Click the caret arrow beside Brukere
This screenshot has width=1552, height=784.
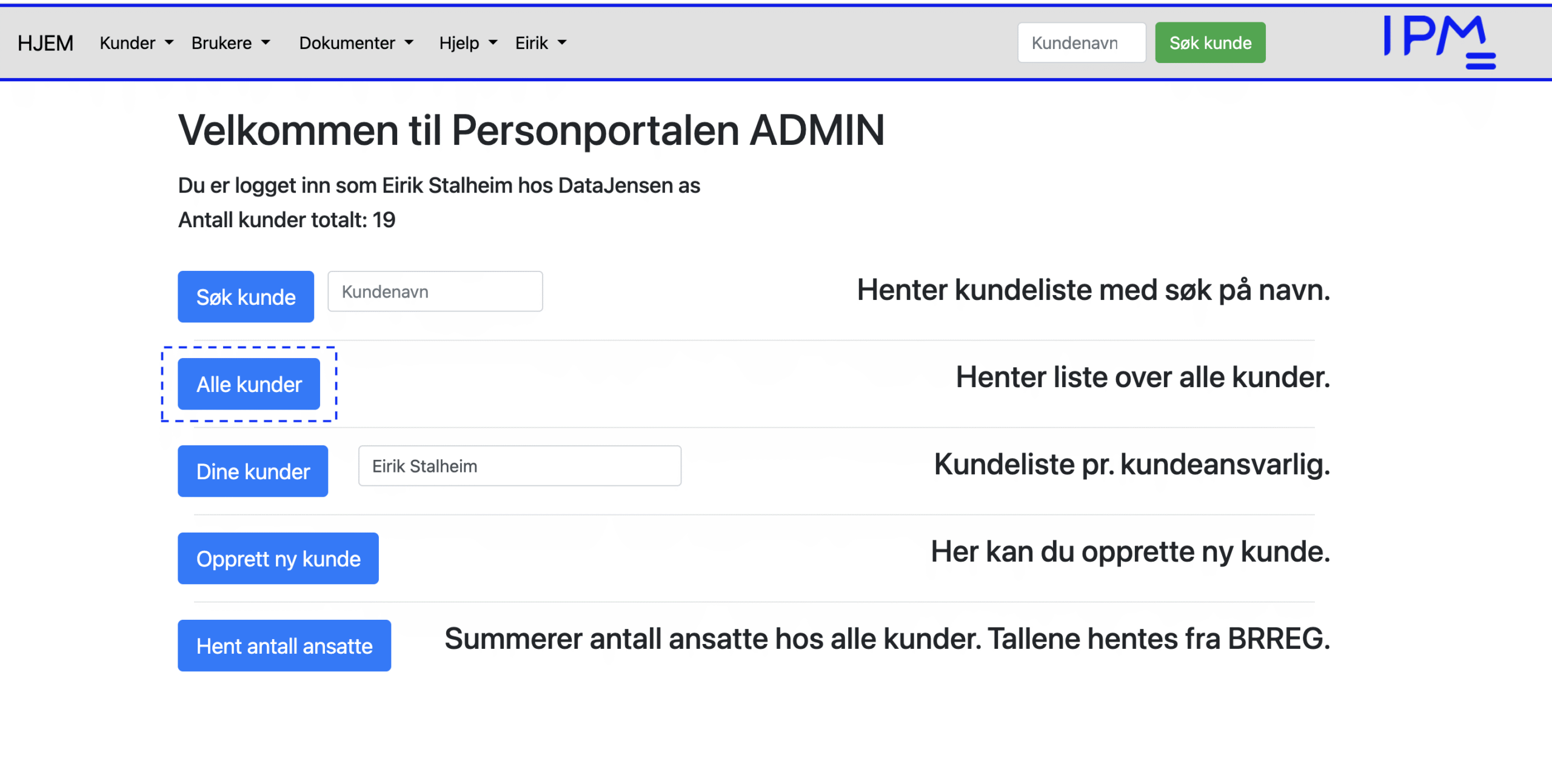click(x=266, y=43)
